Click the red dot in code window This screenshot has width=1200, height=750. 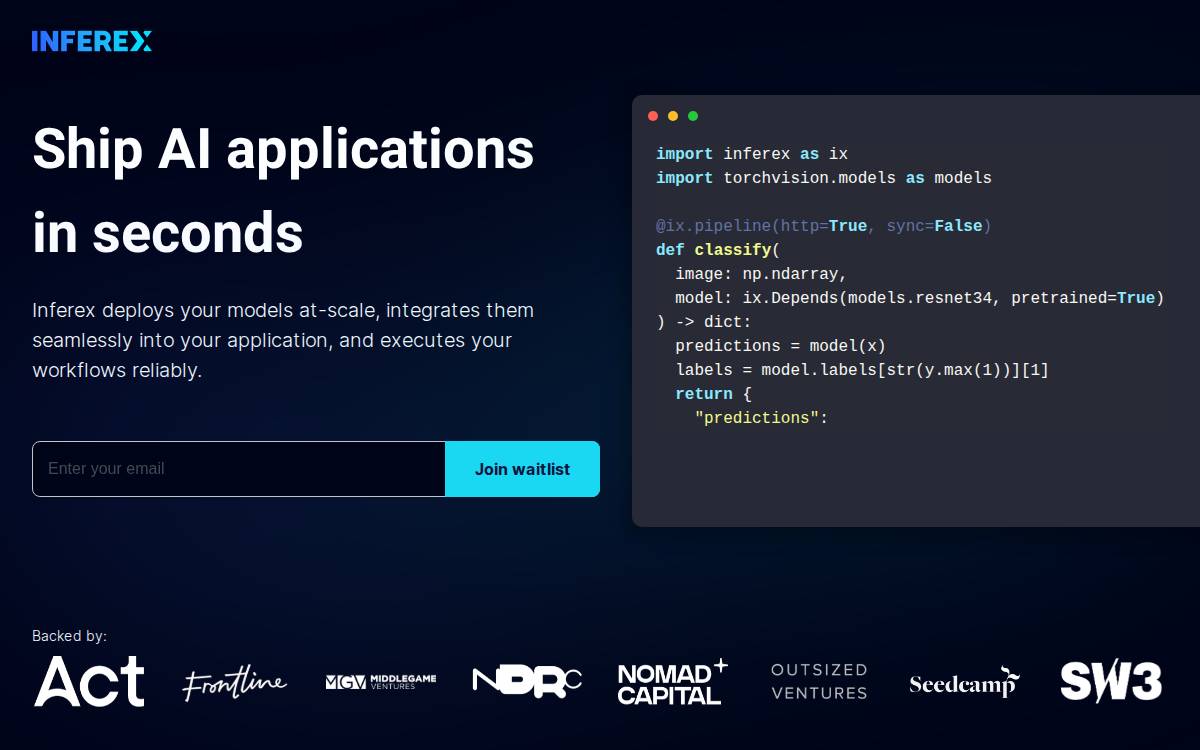653,116
